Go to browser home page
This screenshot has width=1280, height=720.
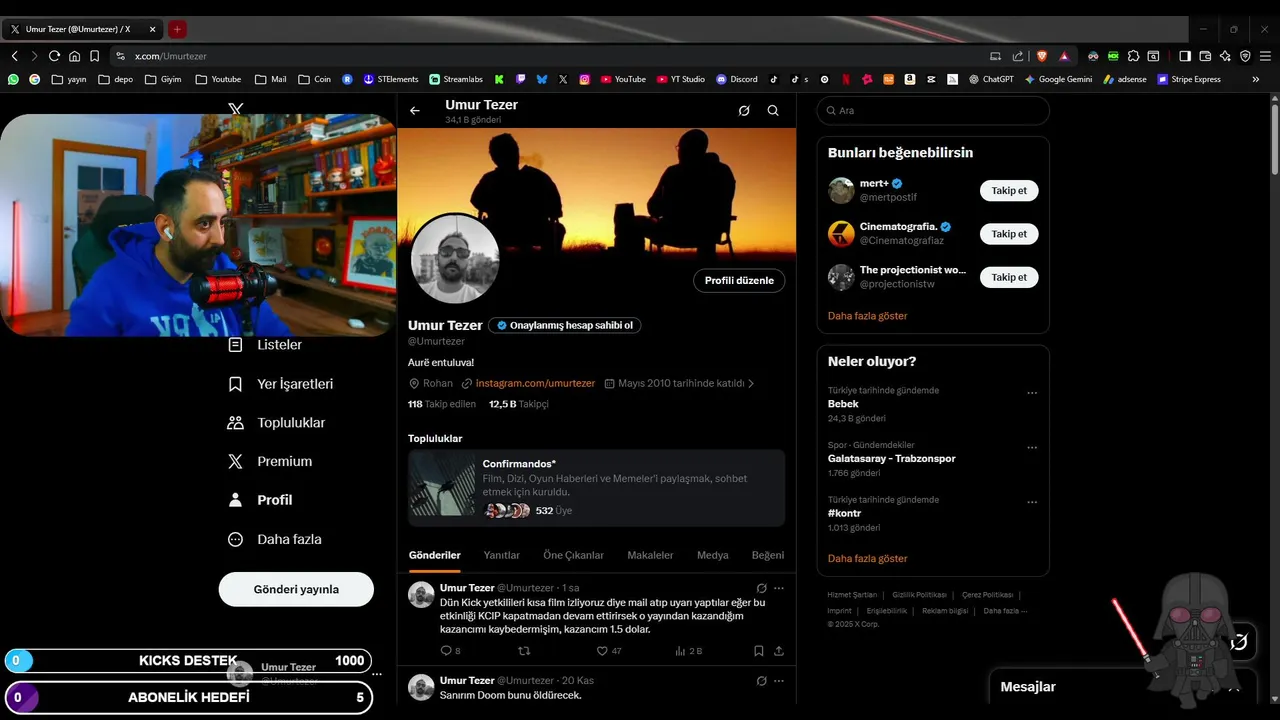(74, 56)
